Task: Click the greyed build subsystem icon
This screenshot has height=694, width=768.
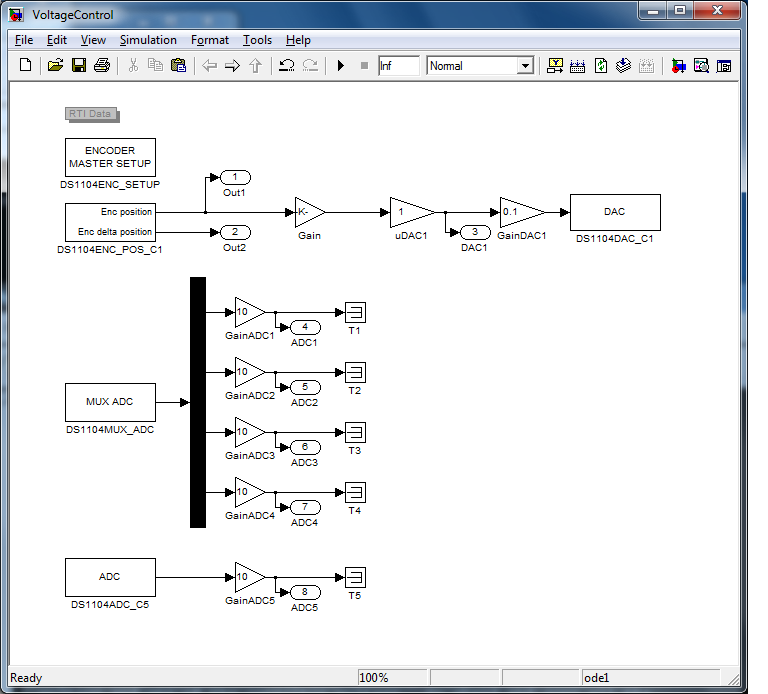Action: 647,65
